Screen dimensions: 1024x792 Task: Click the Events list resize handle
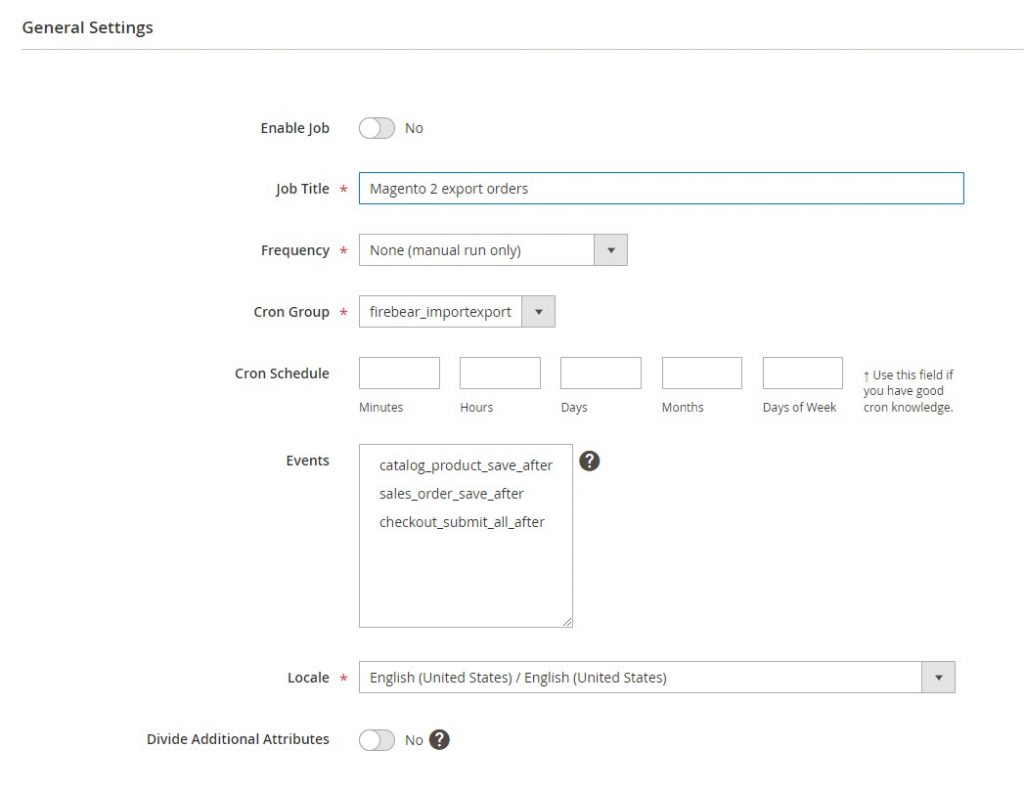coord(567,622)
